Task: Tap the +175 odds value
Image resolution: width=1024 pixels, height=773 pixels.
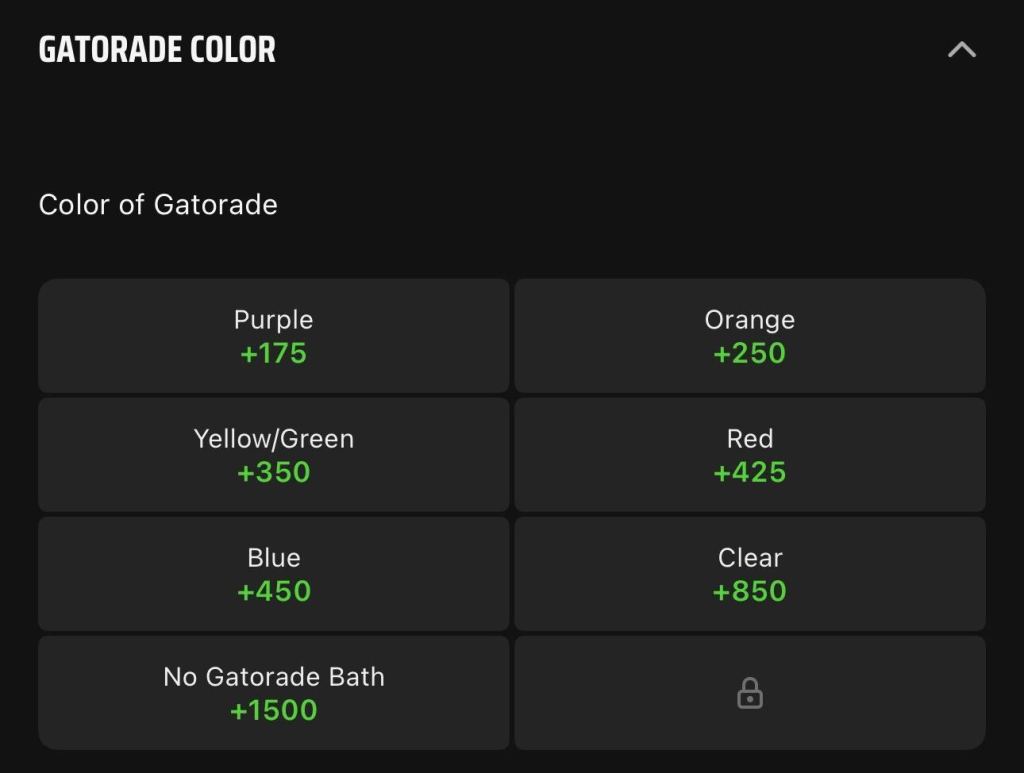Action: coord(274,353)
